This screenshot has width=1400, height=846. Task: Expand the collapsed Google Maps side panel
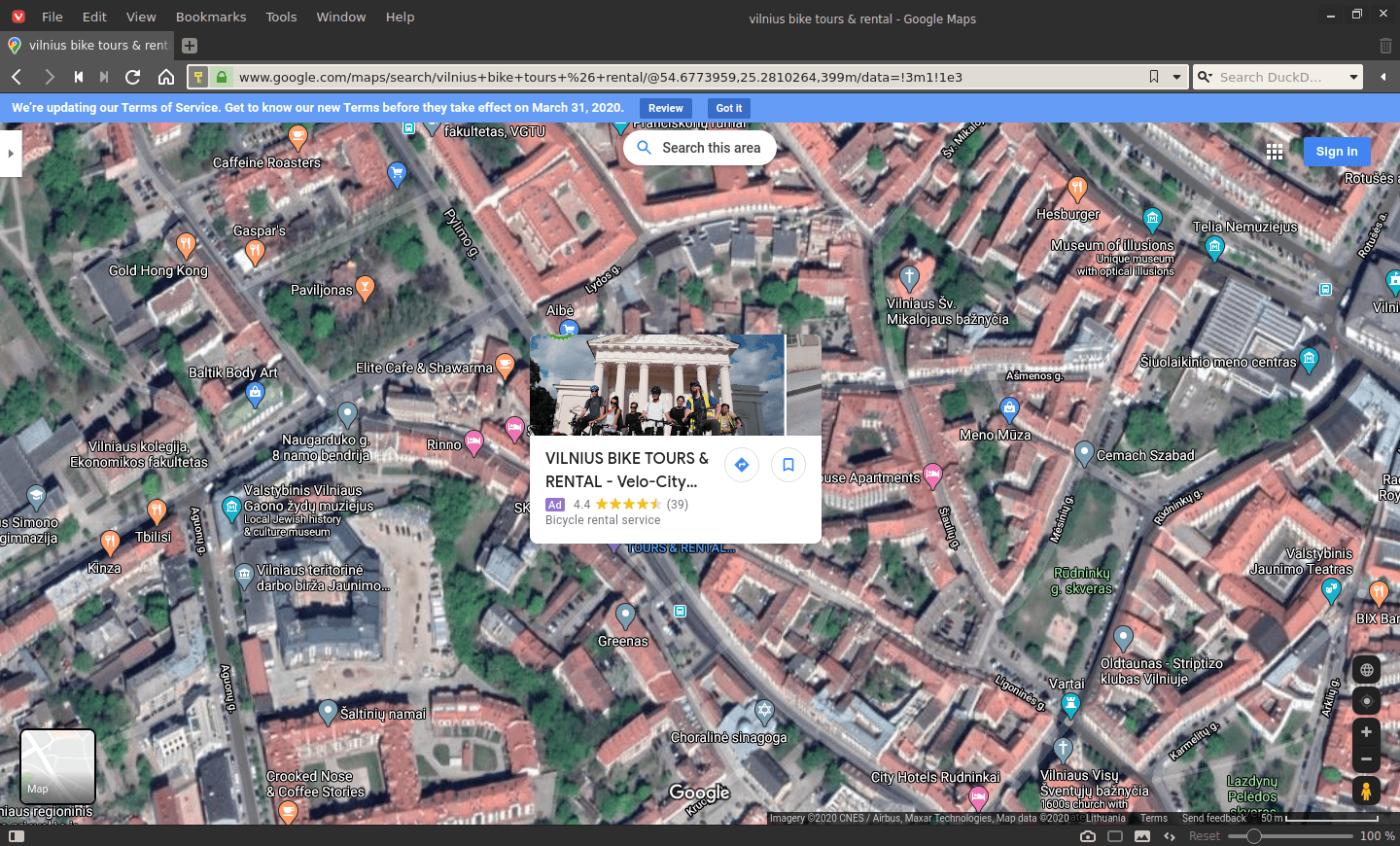tap(11, 154)
